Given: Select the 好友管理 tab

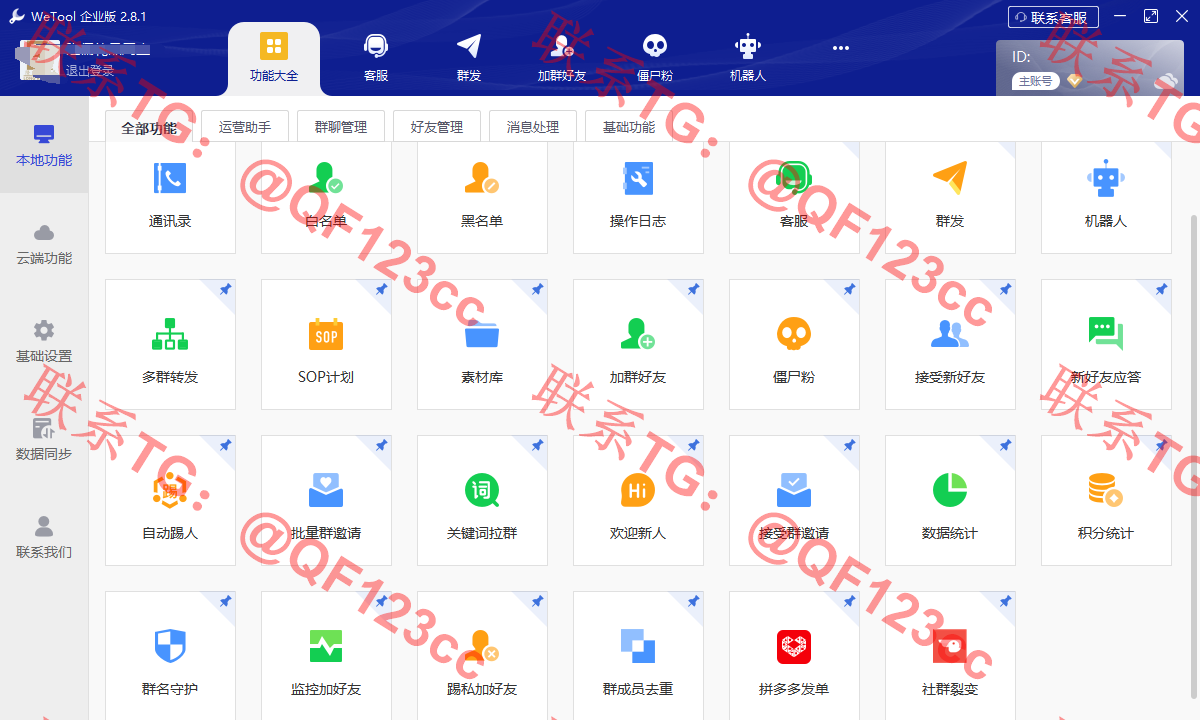Looking at the screenshot, I should pyautogui.click(x=437, y=127).
